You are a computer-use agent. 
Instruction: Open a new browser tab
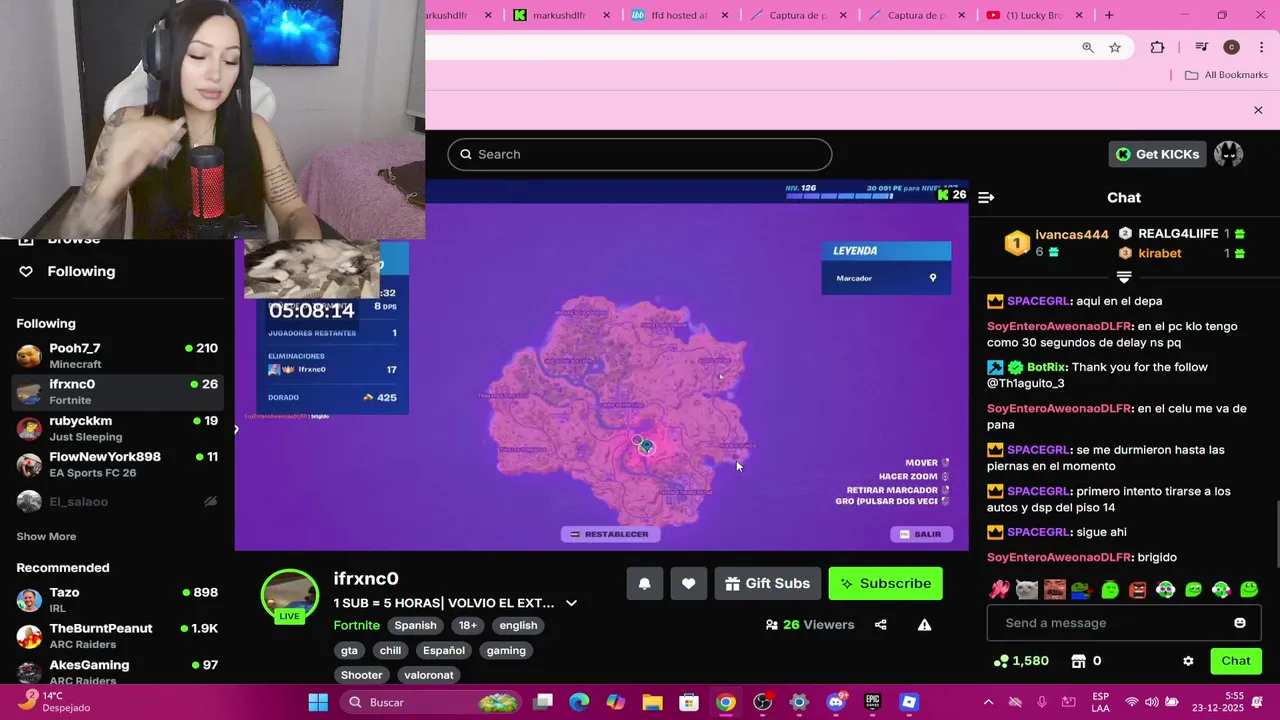point(1109,15)
